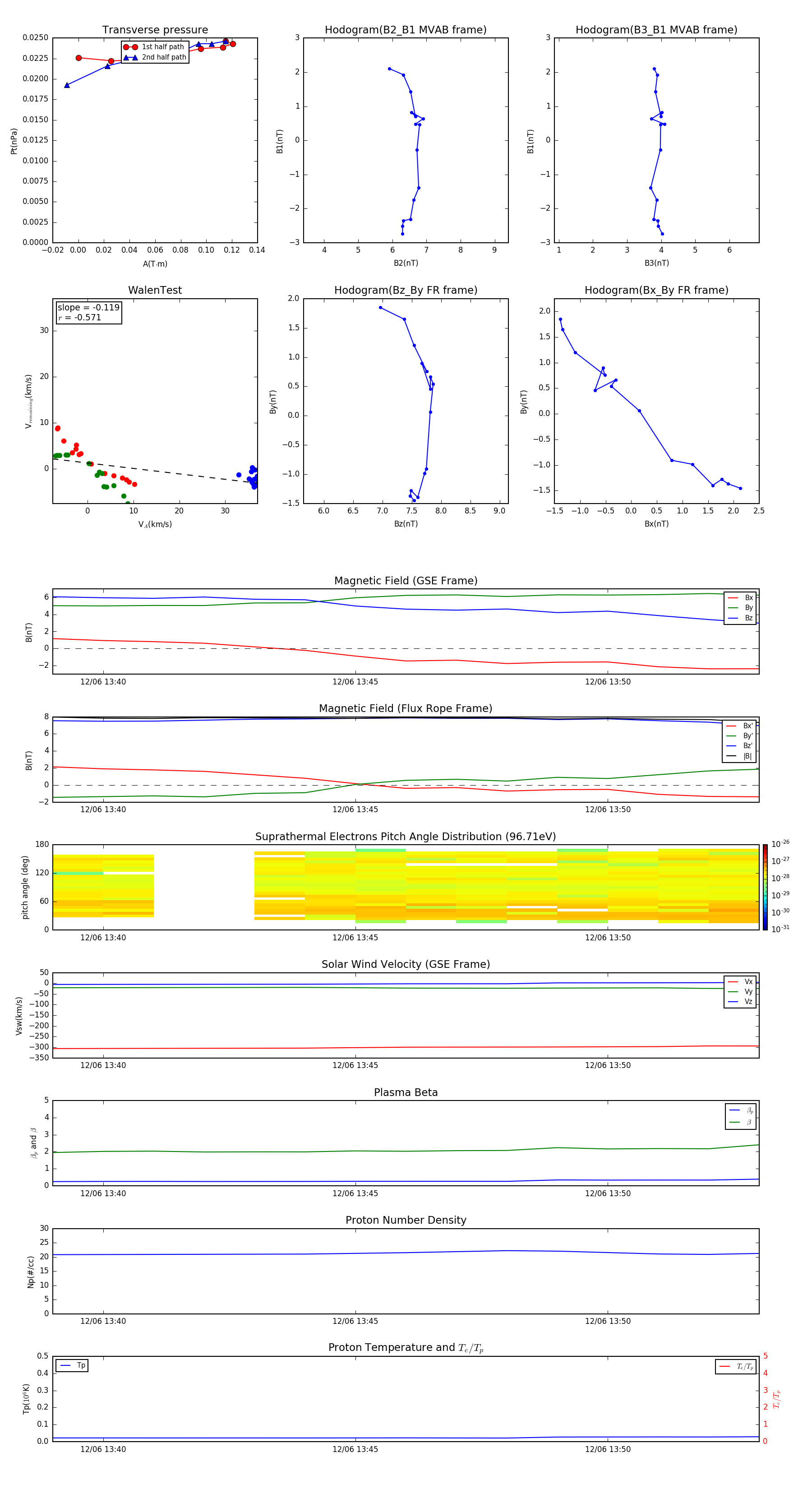812x1489 pixels.
Task: Select the Vx legend entry
Action: click(740, 981)
